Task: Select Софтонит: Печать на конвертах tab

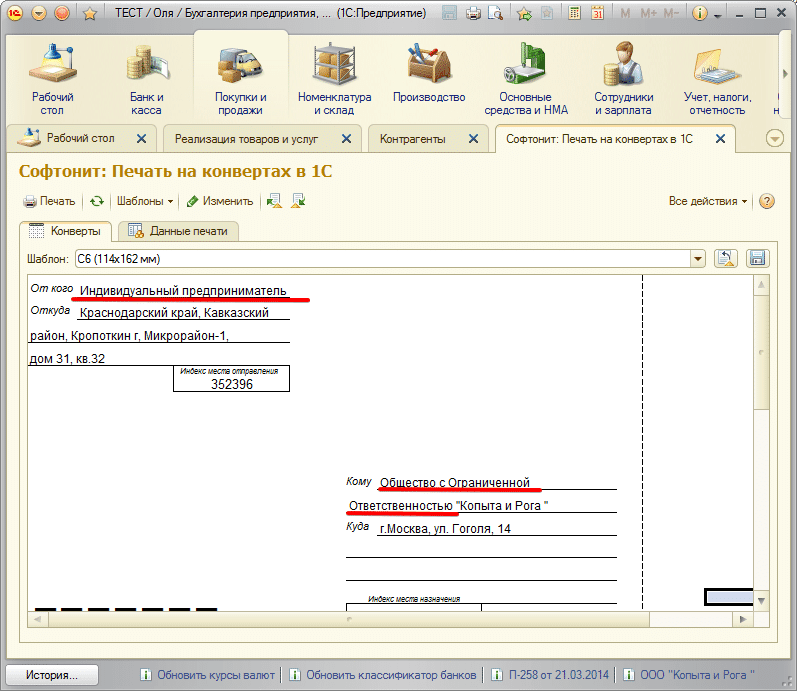Action: click(599, 139)
